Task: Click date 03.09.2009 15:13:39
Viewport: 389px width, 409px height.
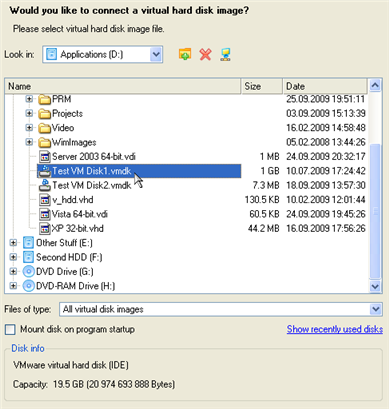Action: (x=326, y=114)
